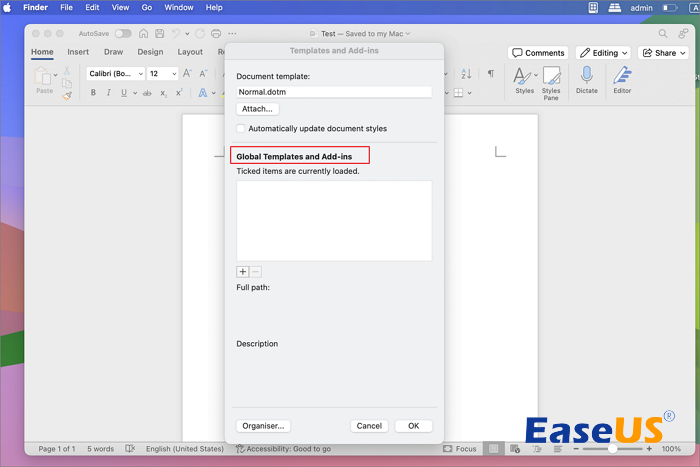The height and width of the screenshot is (467, 700).
Task: Click the Save floppy disk icon
Action: (x=159, y=33)
